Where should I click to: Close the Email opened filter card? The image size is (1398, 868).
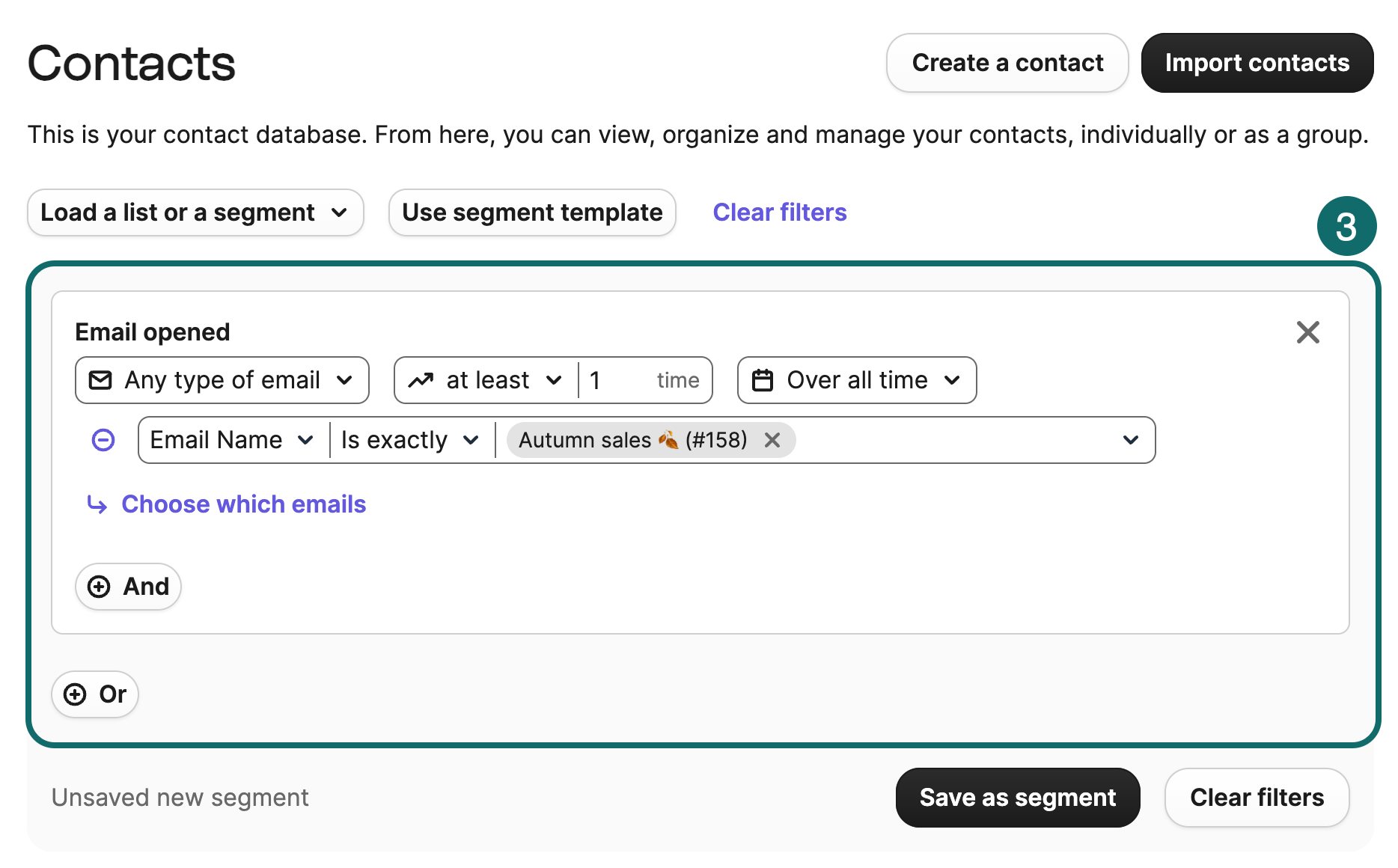pos(1308,332)
